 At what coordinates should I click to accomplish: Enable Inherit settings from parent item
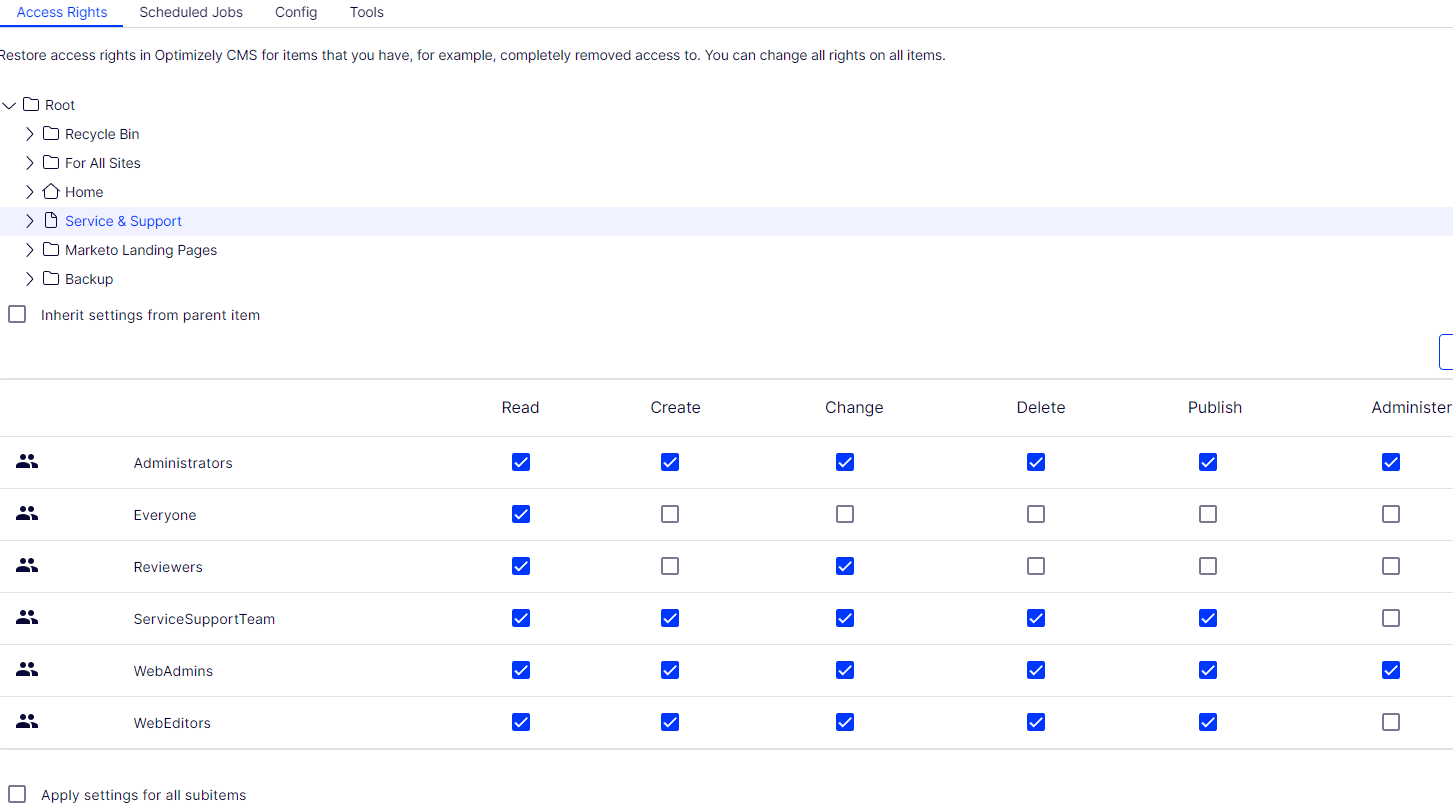(17, 315)
